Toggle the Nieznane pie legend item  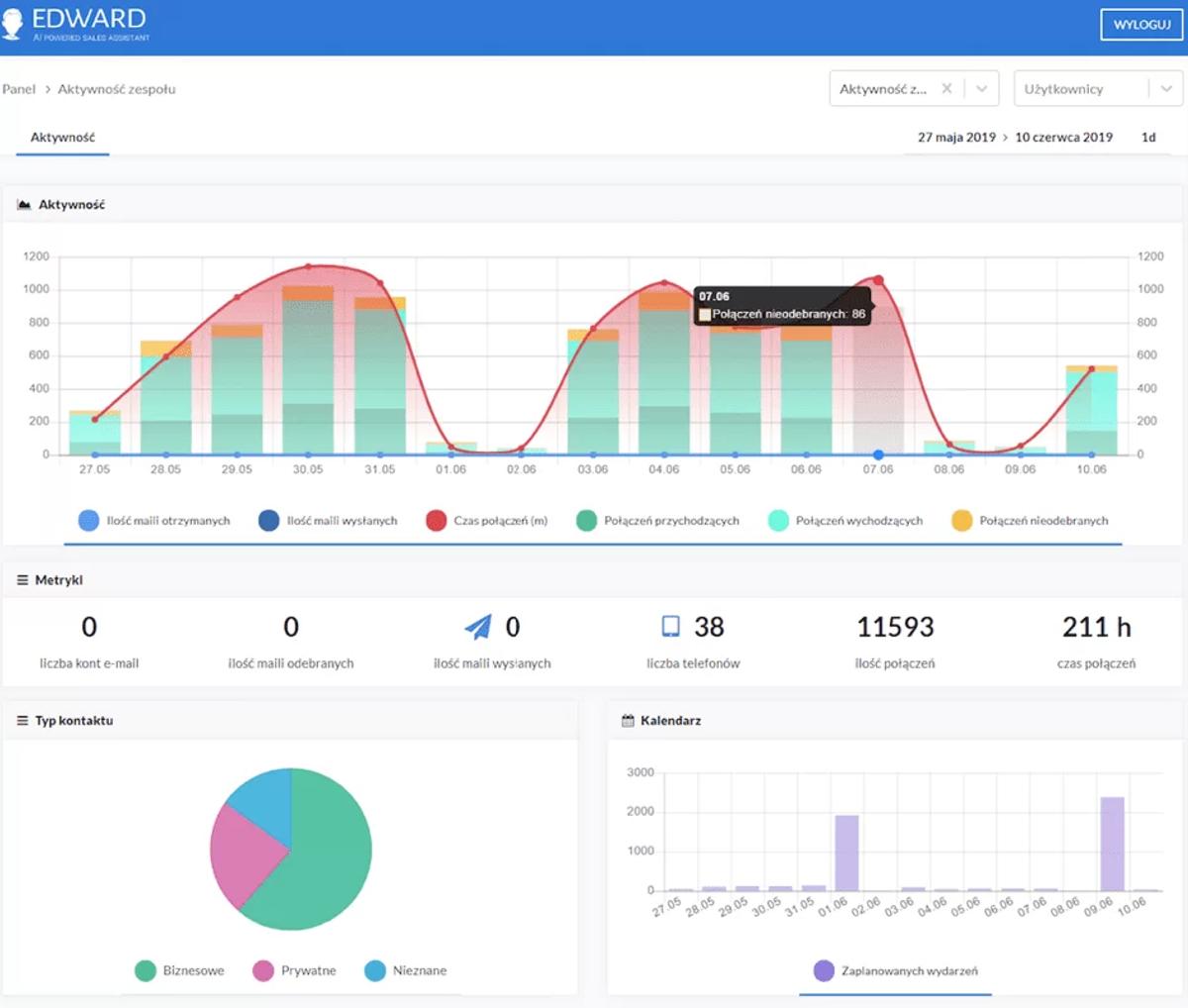406,970
